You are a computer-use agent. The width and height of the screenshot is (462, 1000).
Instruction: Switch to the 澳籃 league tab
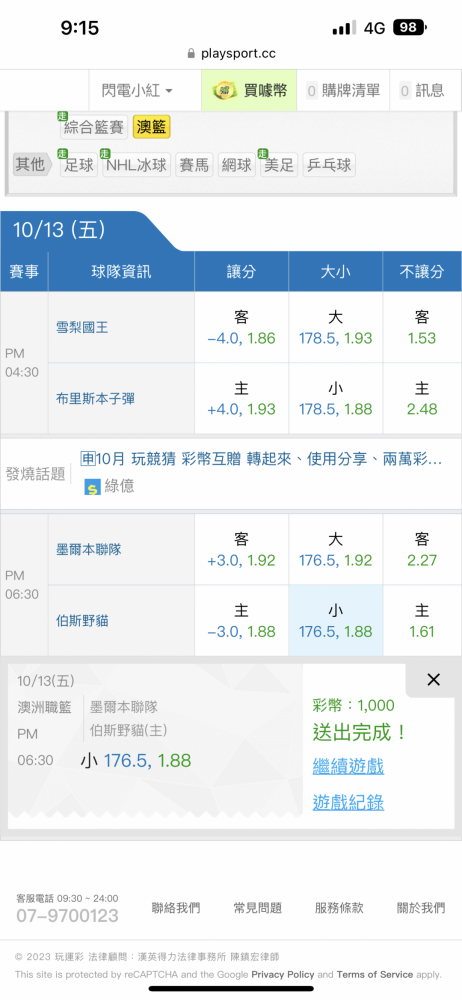point(152,127)
